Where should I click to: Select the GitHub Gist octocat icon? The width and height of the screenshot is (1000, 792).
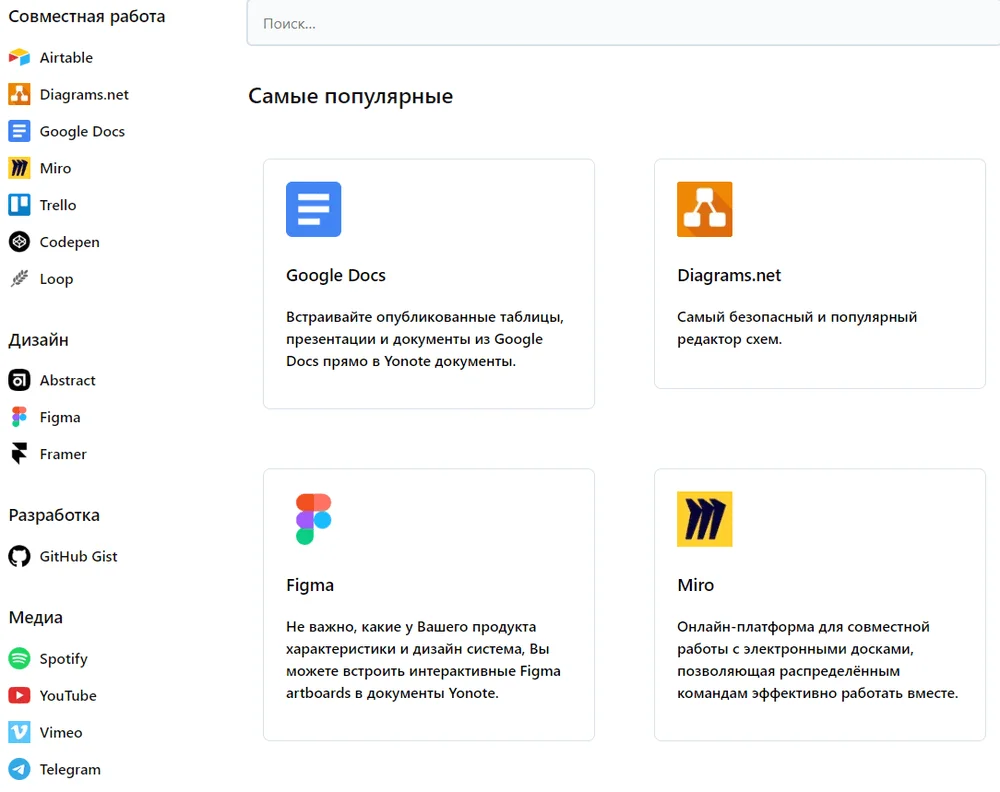[x=19, y=557]
